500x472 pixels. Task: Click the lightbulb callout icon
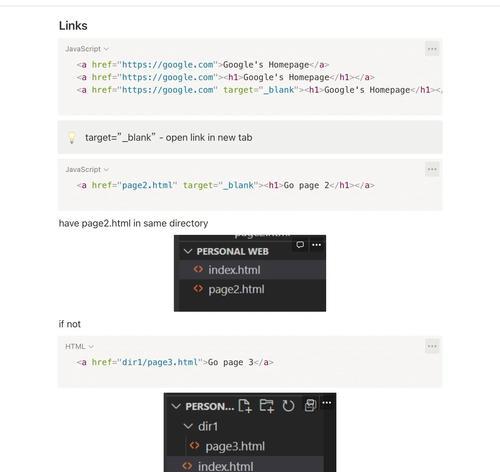click(x=72, y=137)
